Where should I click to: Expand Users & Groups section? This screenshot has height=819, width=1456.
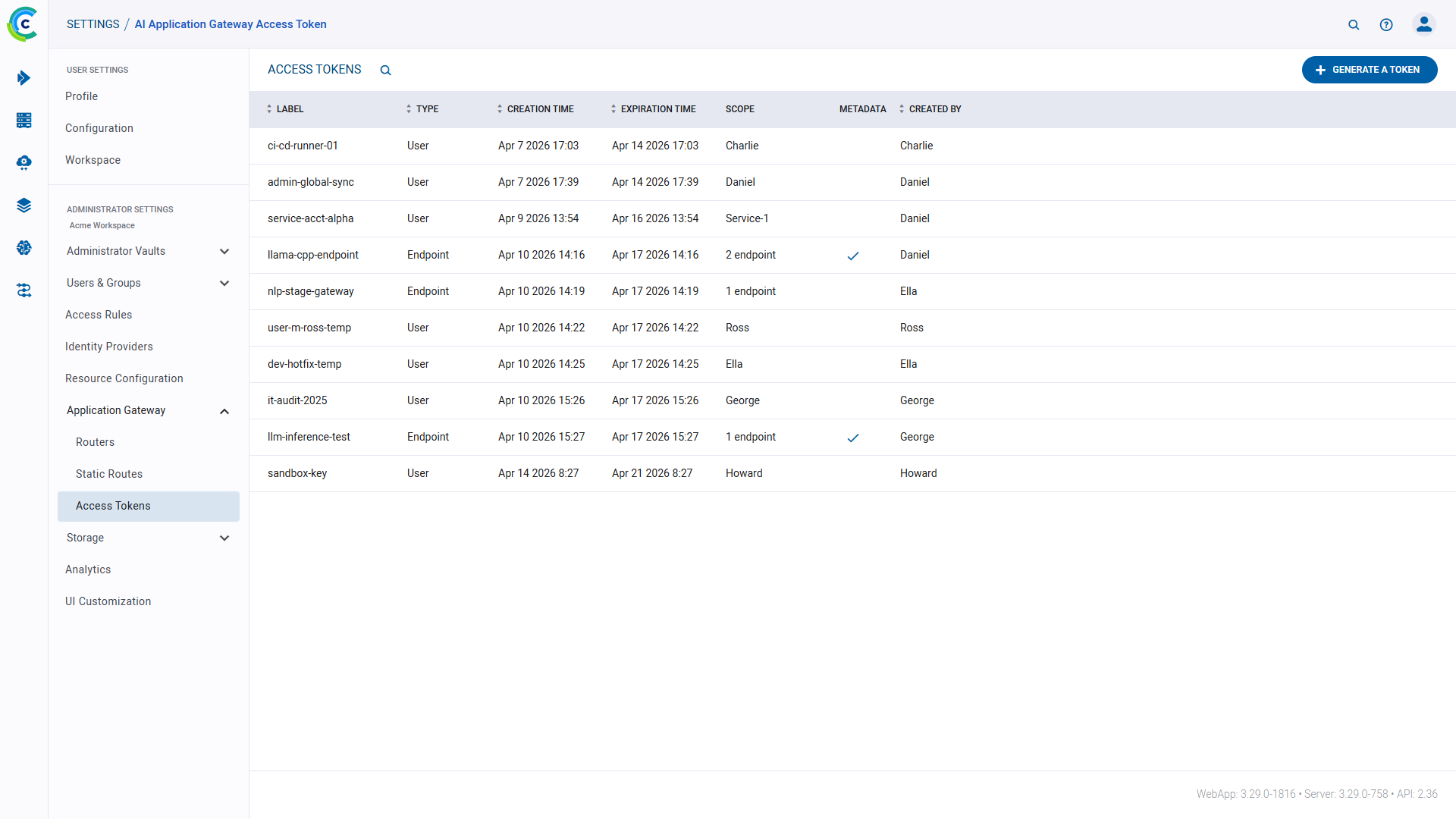149,283
